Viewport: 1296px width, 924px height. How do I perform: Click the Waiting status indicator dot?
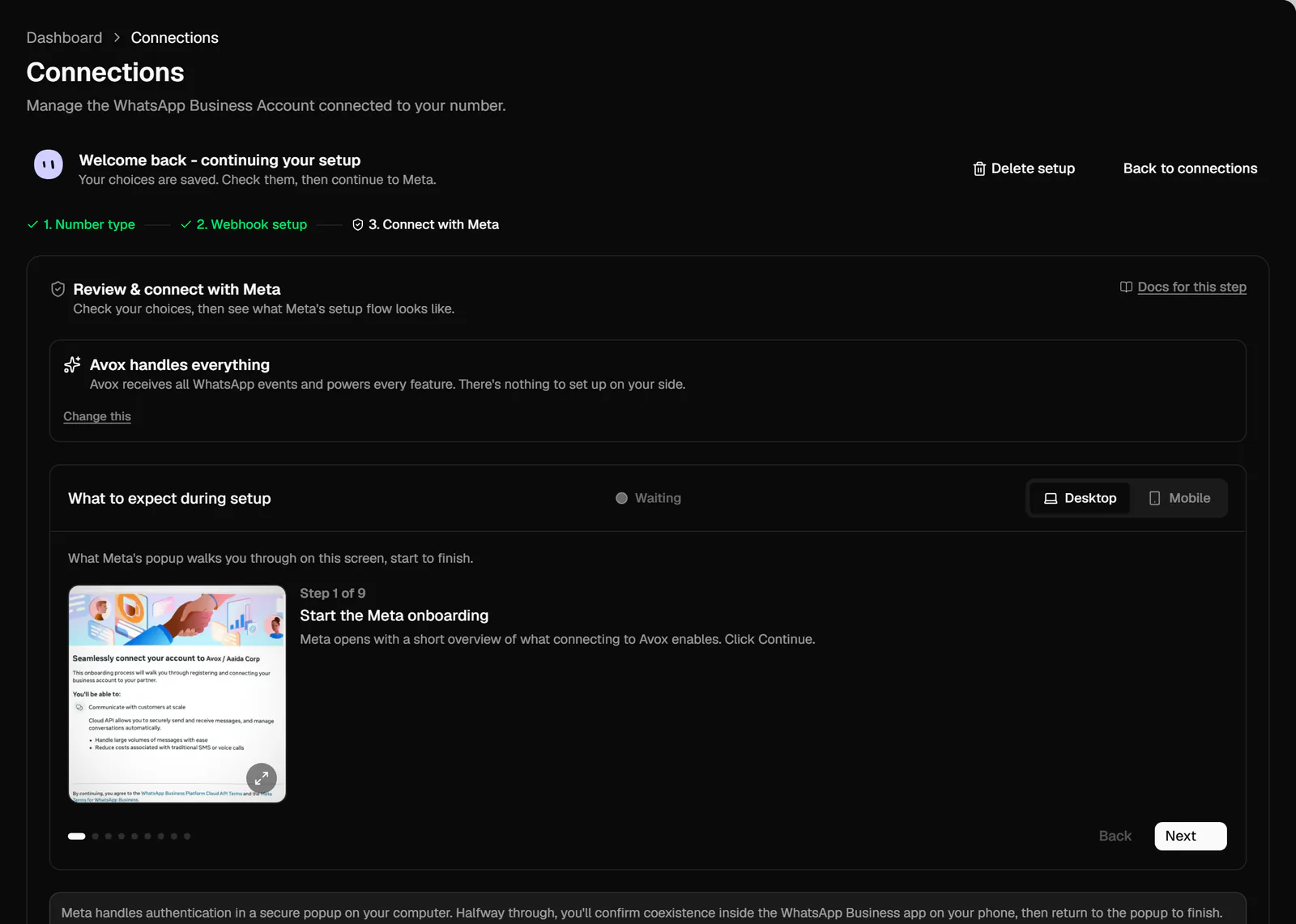tap(621, 498)
